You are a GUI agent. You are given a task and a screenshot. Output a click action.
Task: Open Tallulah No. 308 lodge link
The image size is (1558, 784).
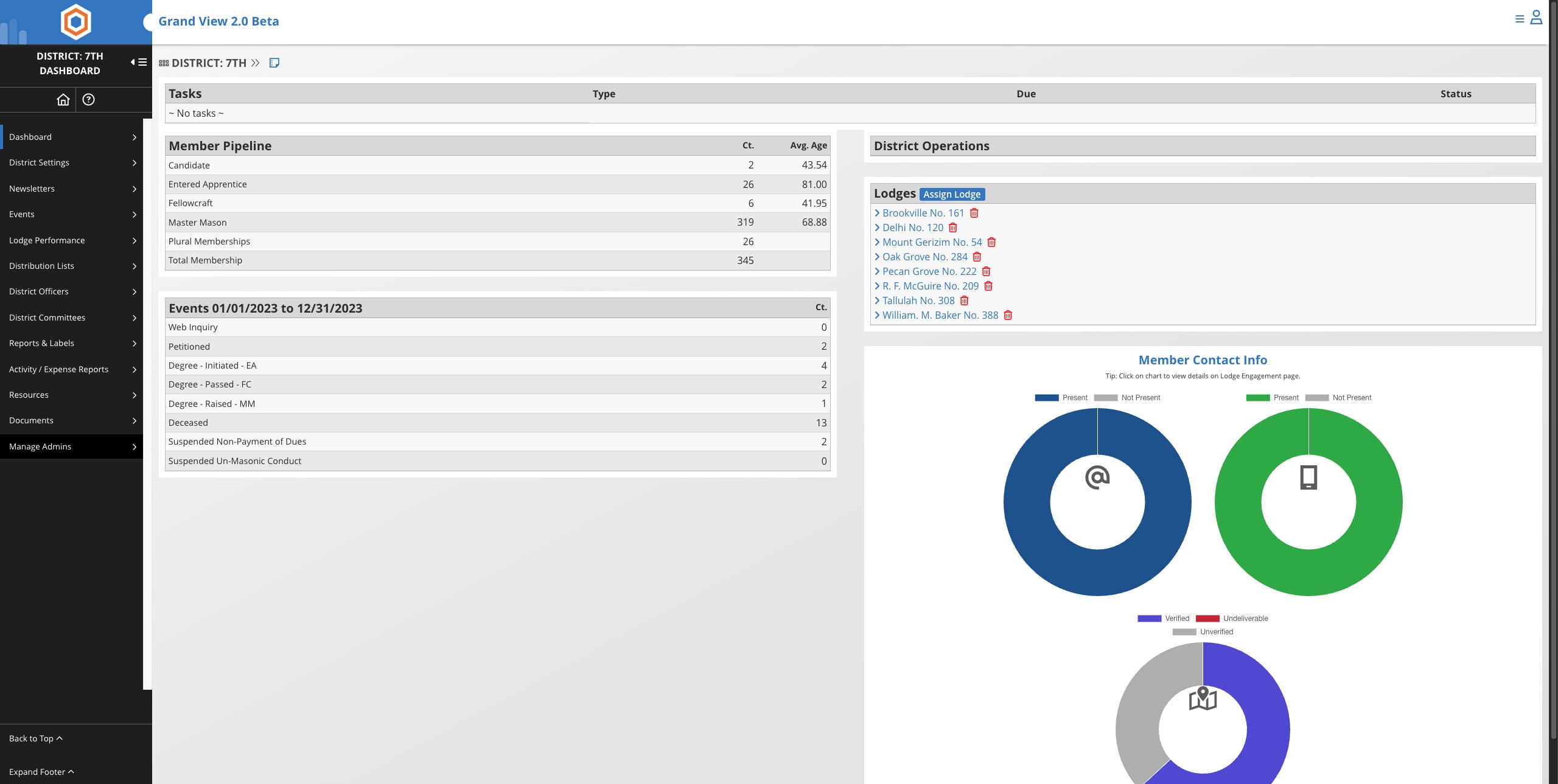tap(918, 300)
